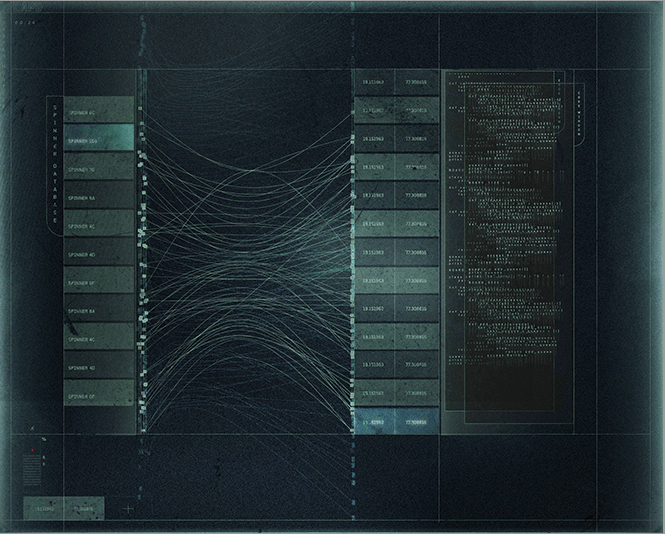The image size is (665, 534).
Task: Click the first row's 18.152963 coordinate cell
Action: tap(373, 82)
